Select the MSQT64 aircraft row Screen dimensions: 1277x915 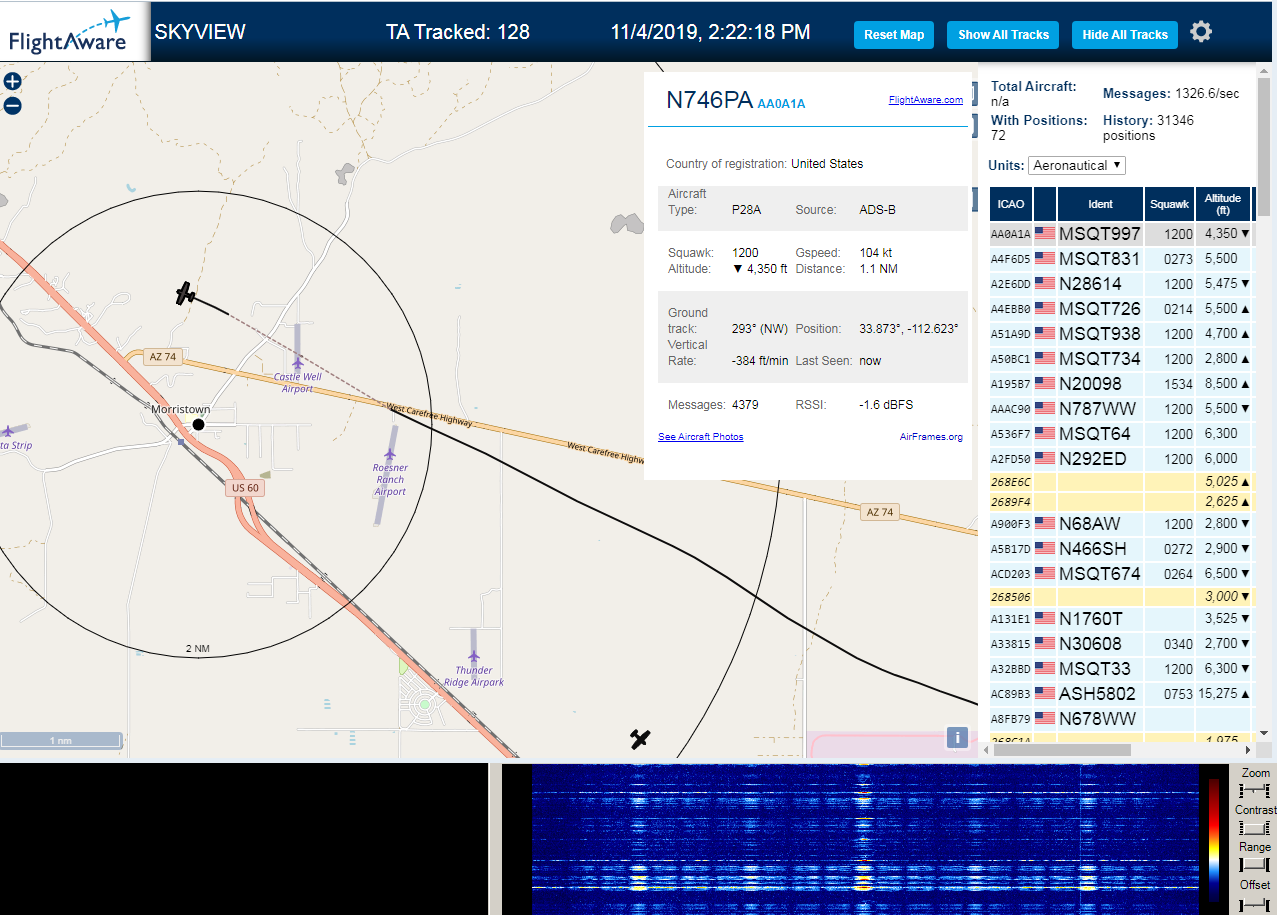point(1120,434)
